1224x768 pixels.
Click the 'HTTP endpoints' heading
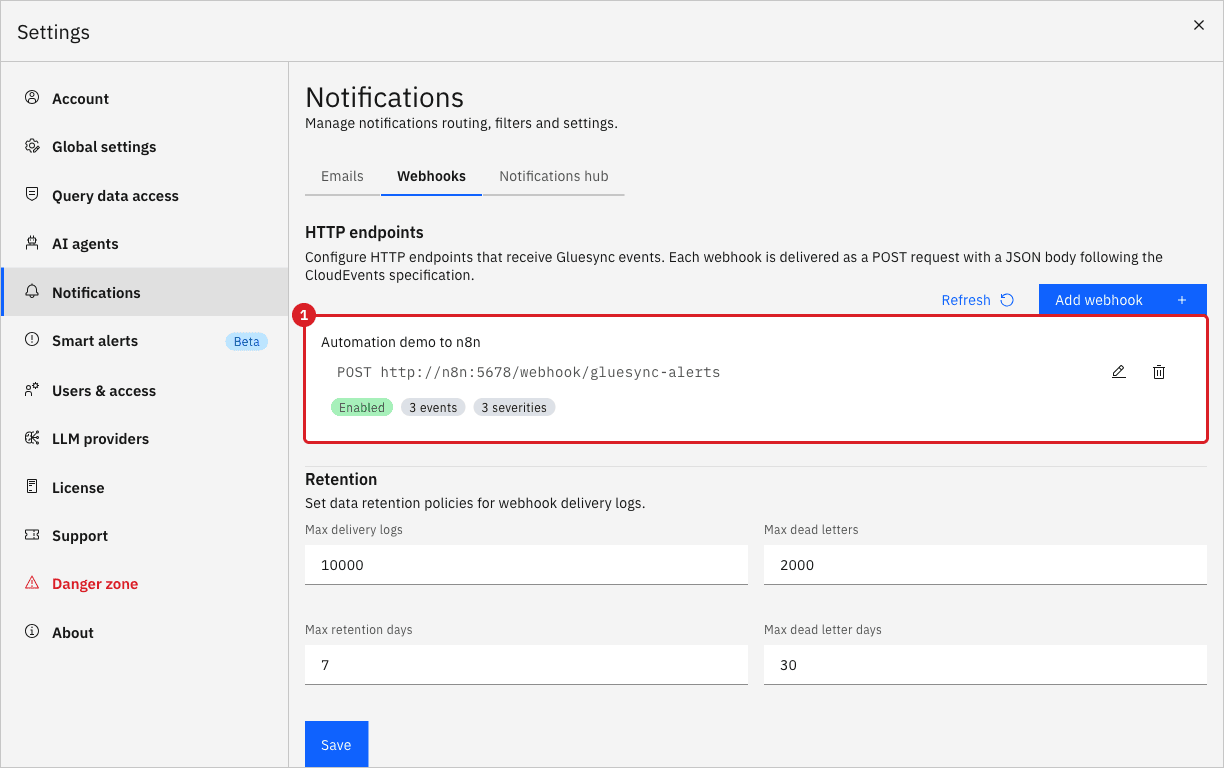(364, 232)
